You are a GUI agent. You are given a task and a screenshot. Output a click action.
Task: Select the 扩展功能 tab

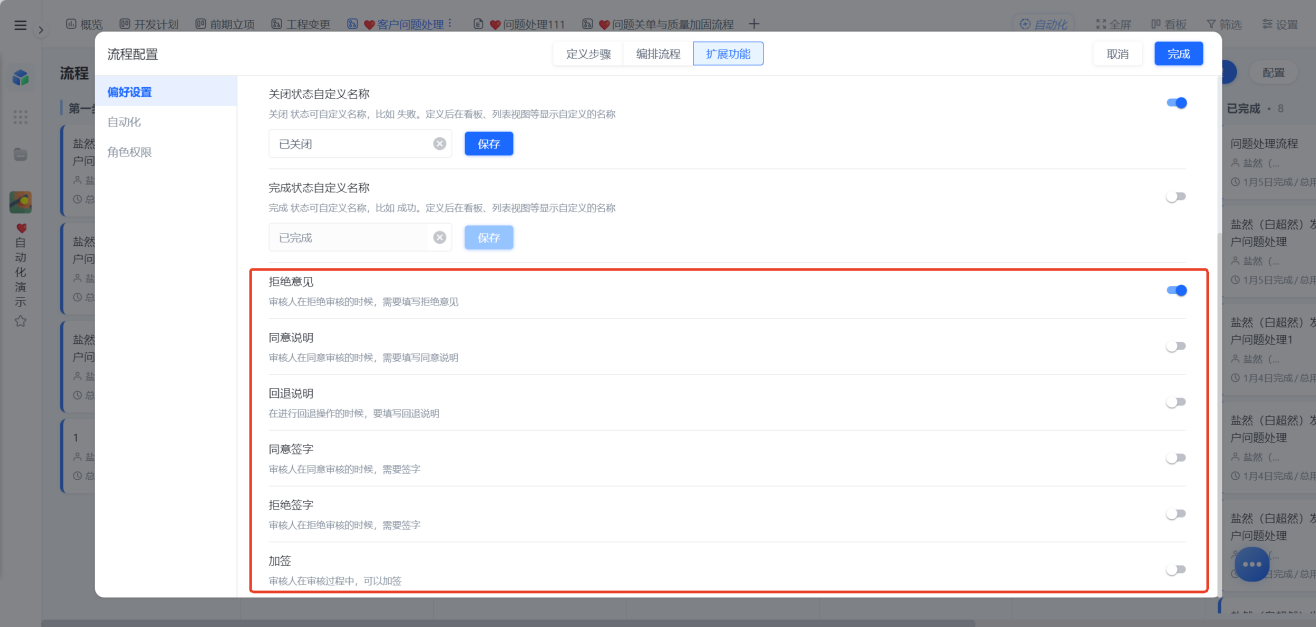[x=728, y=54]
